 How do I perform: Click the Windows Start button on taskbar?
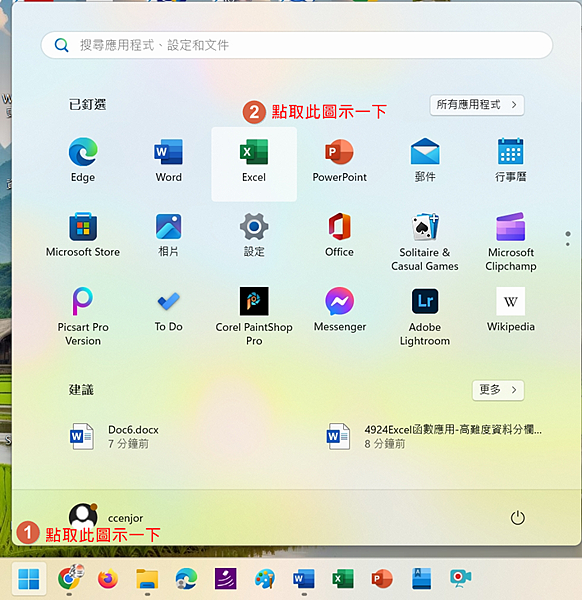click(x=29, y=579)
